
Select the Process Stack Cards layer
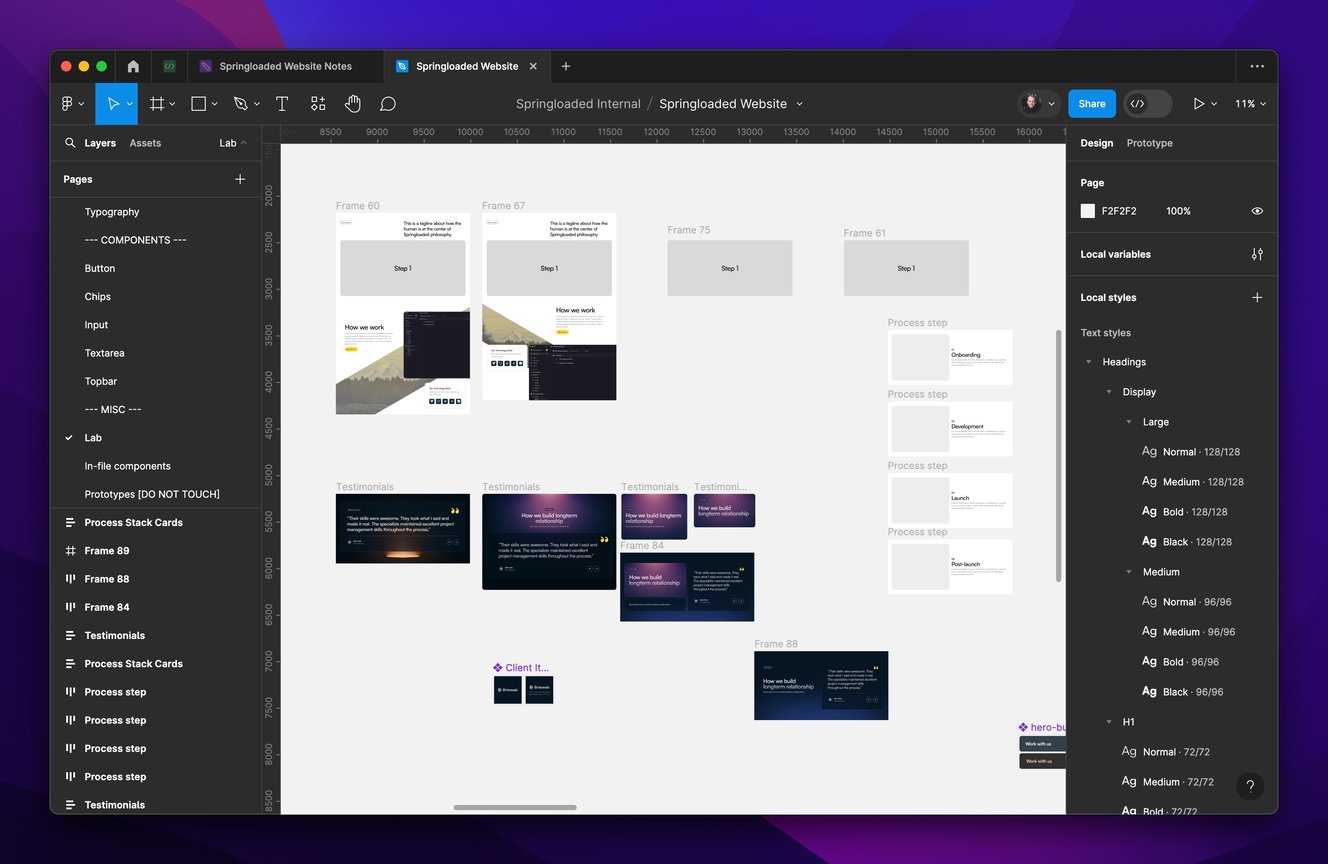click(133, 522)
